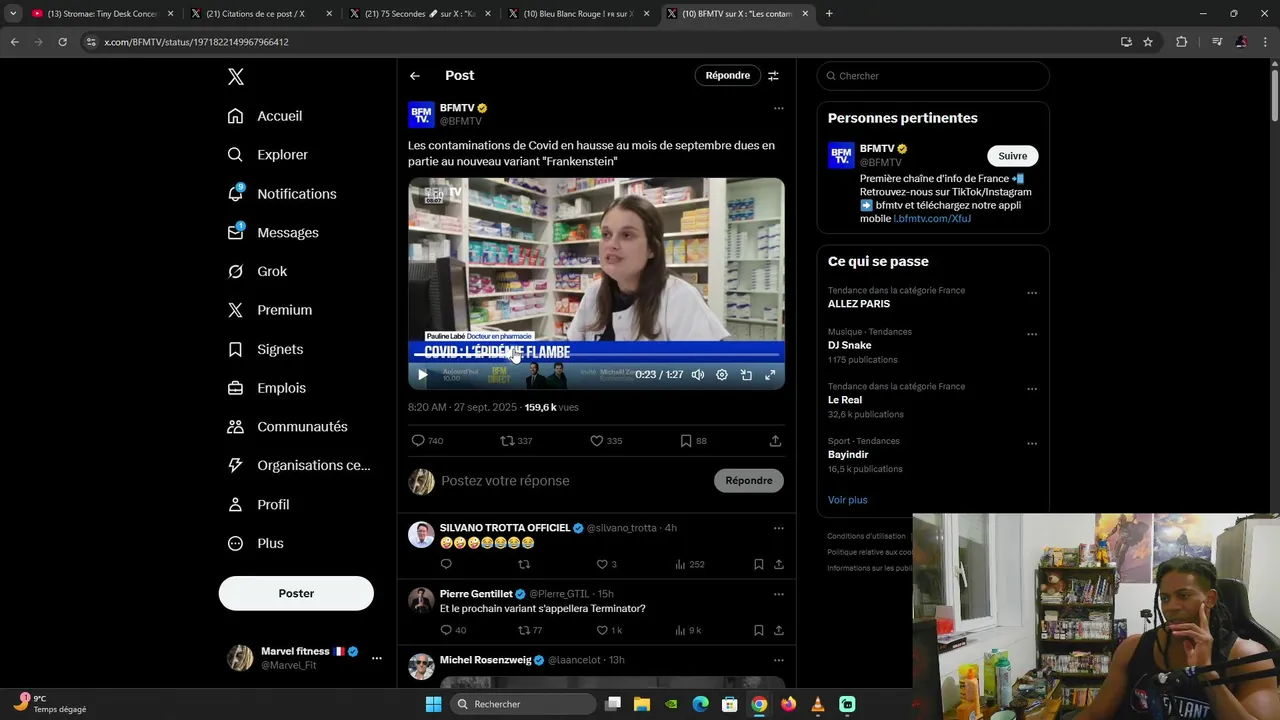
Task: Toggle video picture-in-picture mode
Action: click(x=746, y=375)
